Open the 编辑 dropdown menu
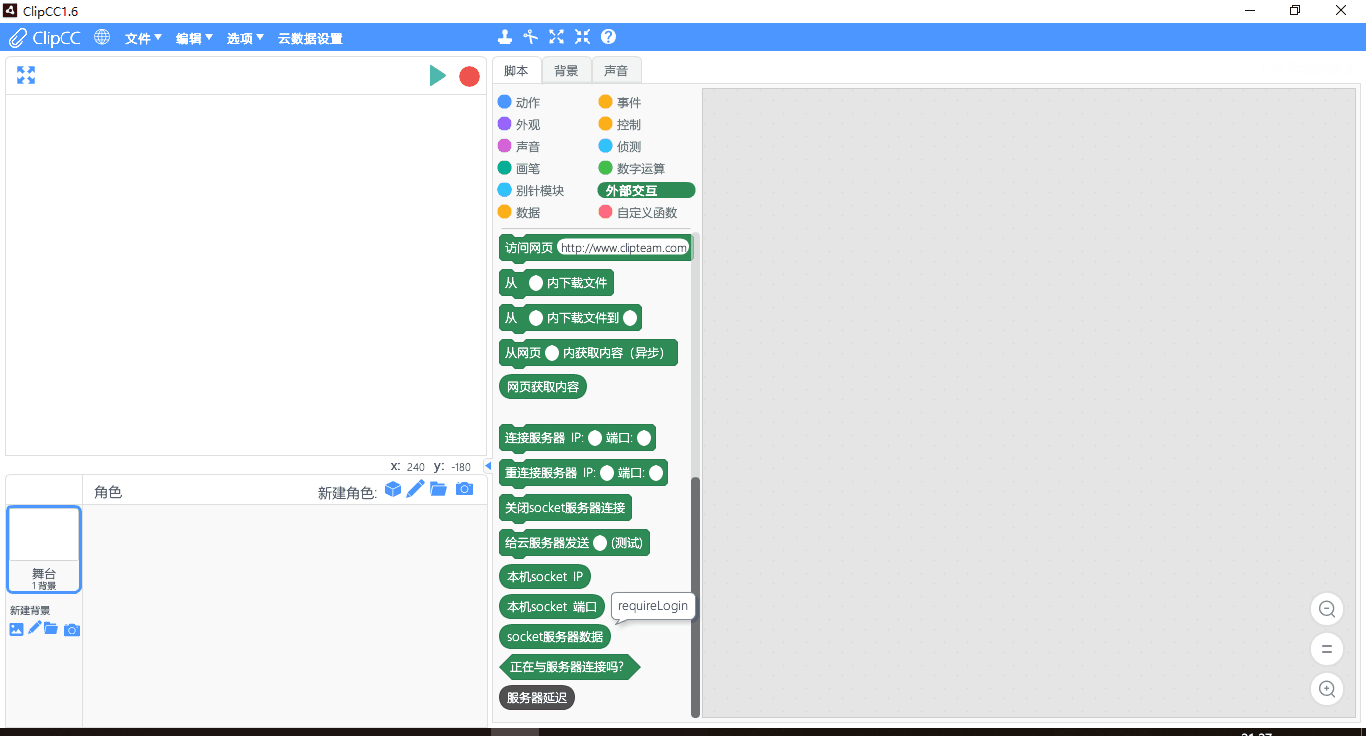Image resolution: width=1366 pixels, height=736 pixels. pos(194,38)
